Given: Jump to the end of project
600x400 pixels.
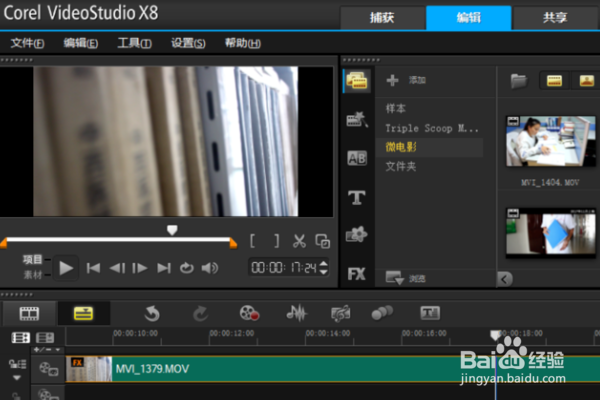Looking at the screenshot, I should pos(164,268).
